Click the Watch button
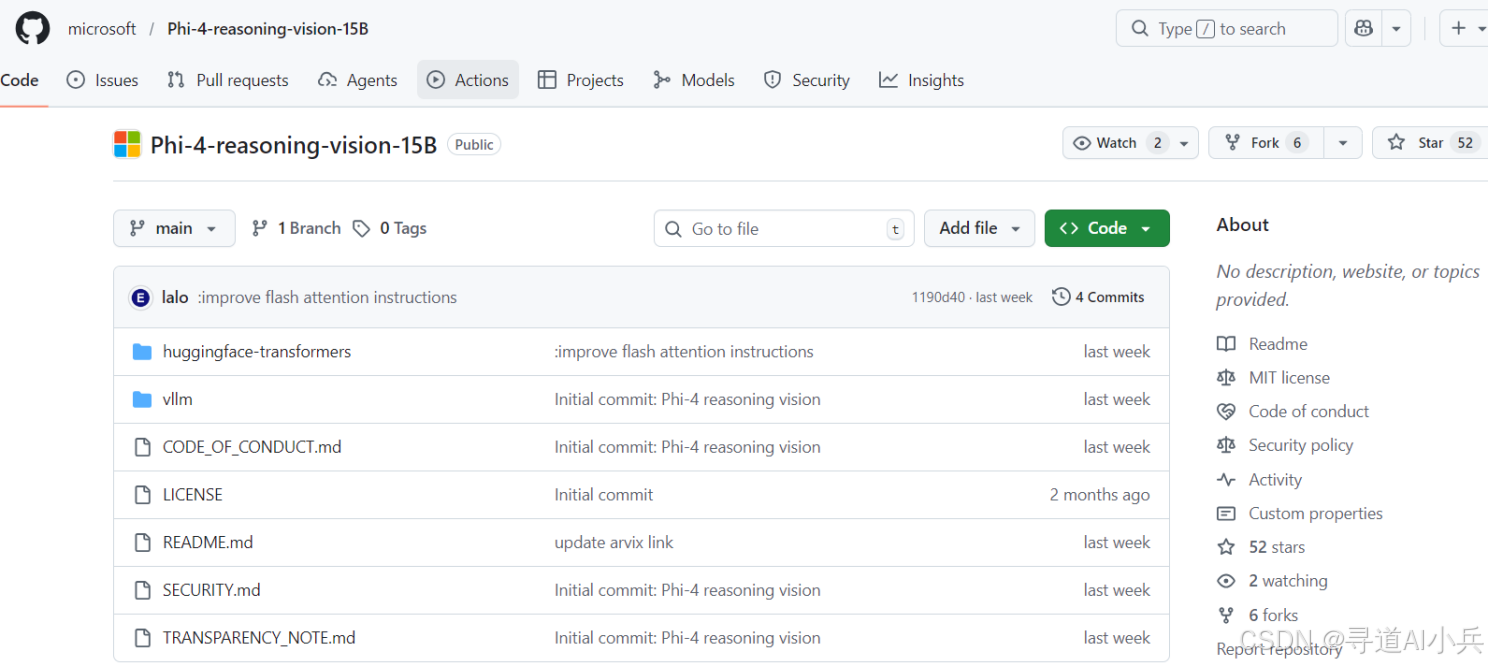The image size is (1488, 666). click(x=1116, y=143)
